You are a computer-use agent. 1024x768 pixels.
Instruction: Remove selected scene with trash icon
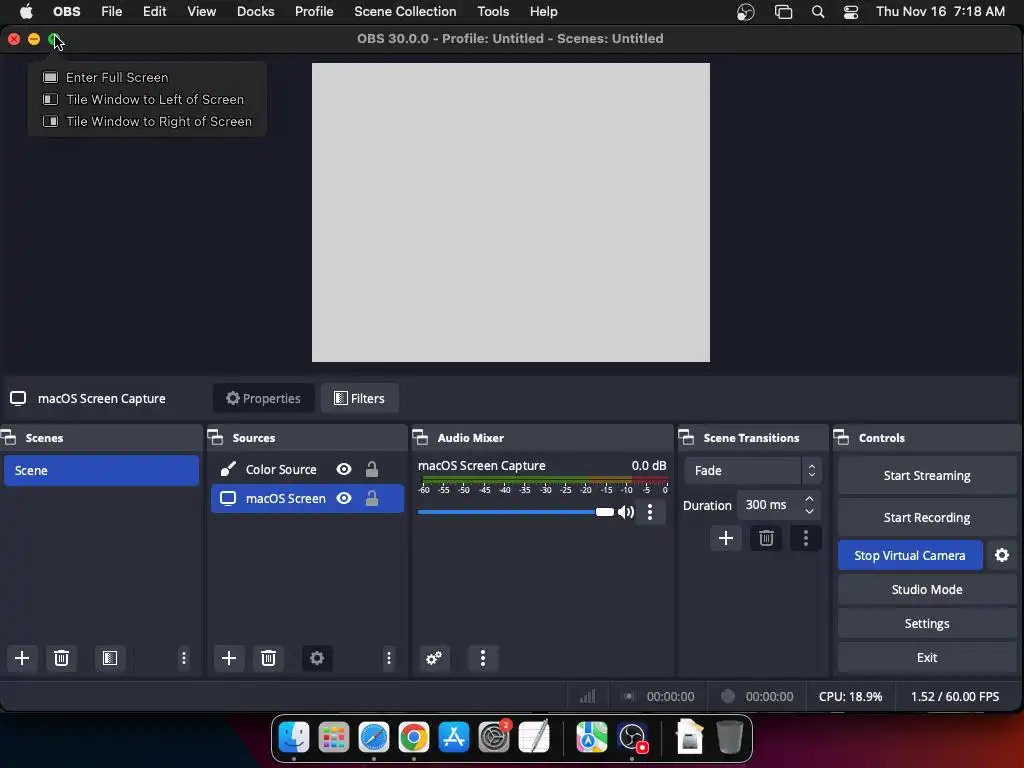tap(61, 658)
